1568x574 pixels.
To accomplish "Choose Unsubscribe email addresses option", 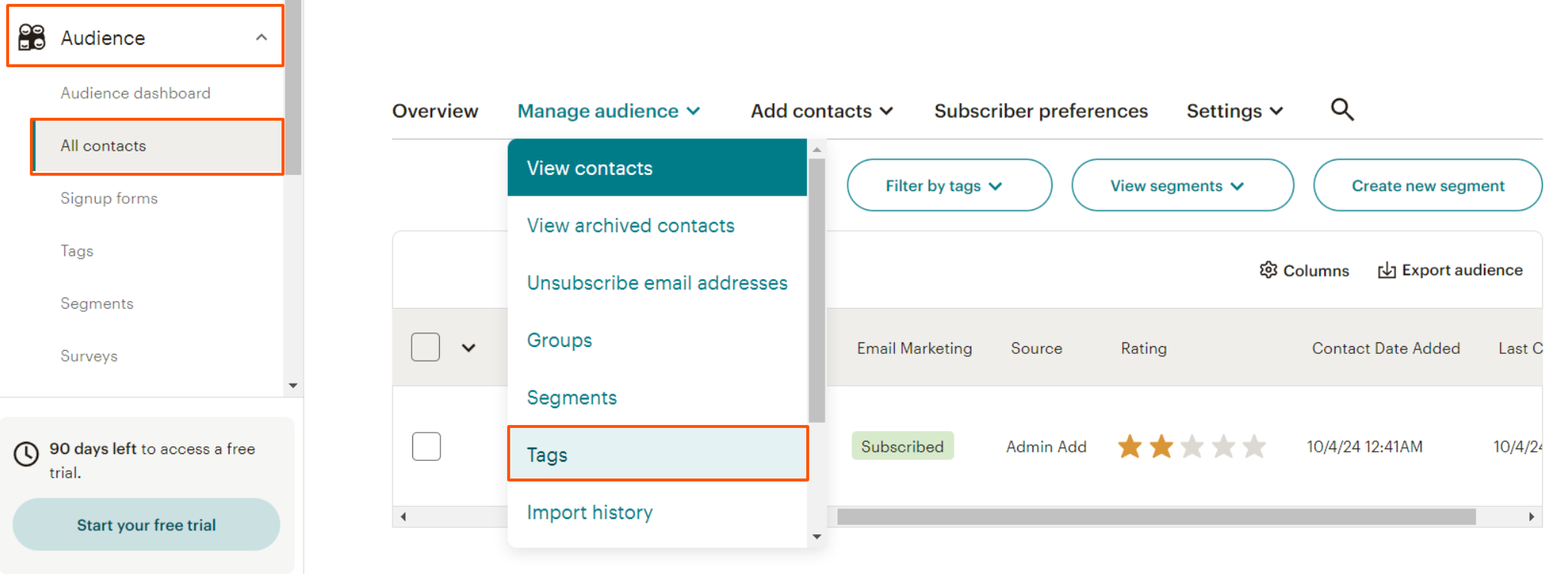I will (657, 283).
